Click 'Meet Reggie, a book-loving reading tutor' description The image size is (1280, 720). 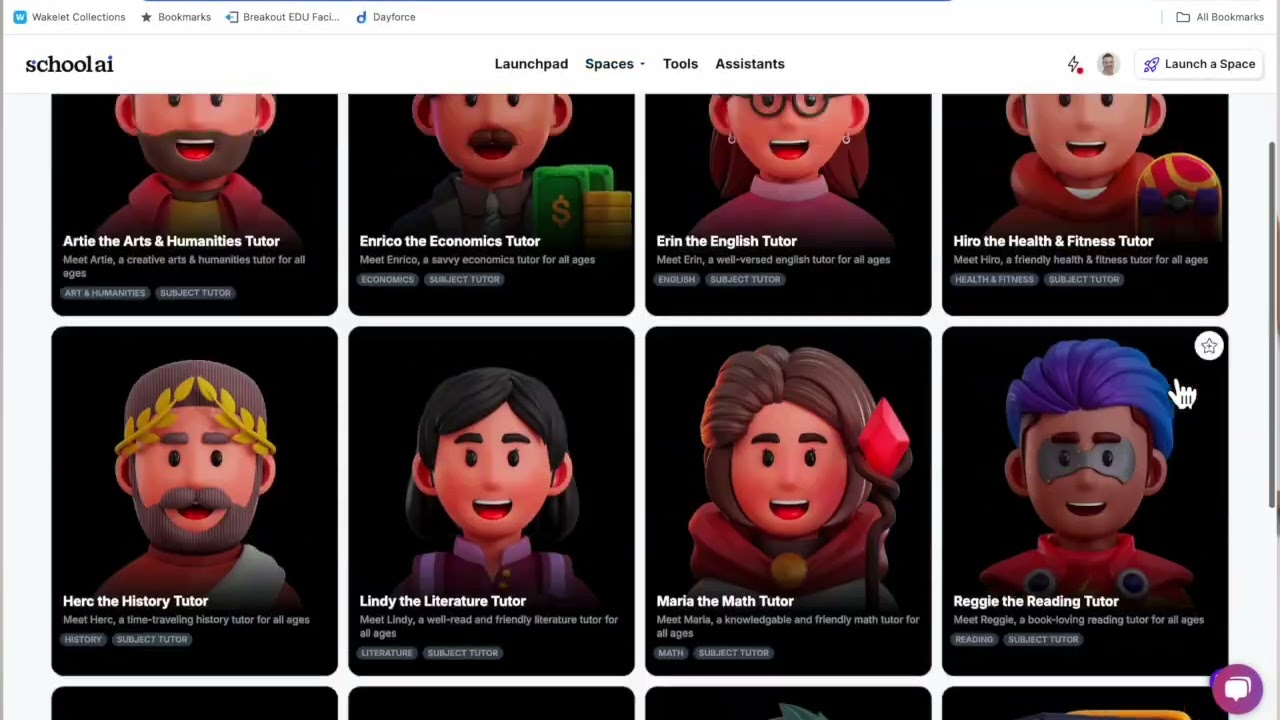click(1078, 620)
